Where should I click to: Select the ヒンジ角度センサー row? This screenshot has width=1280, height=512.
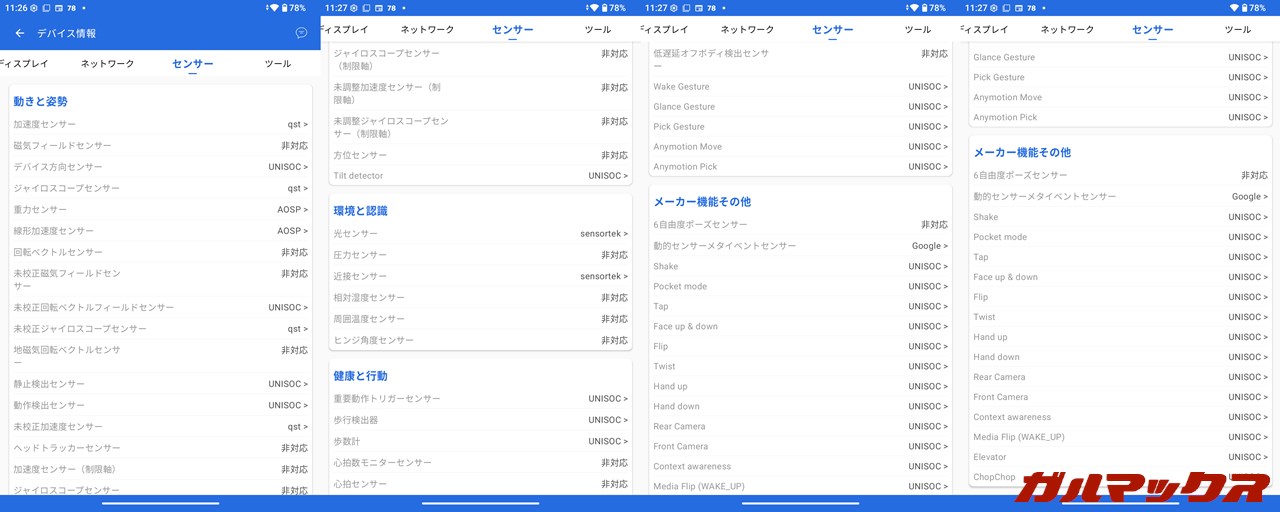(480, 340)
